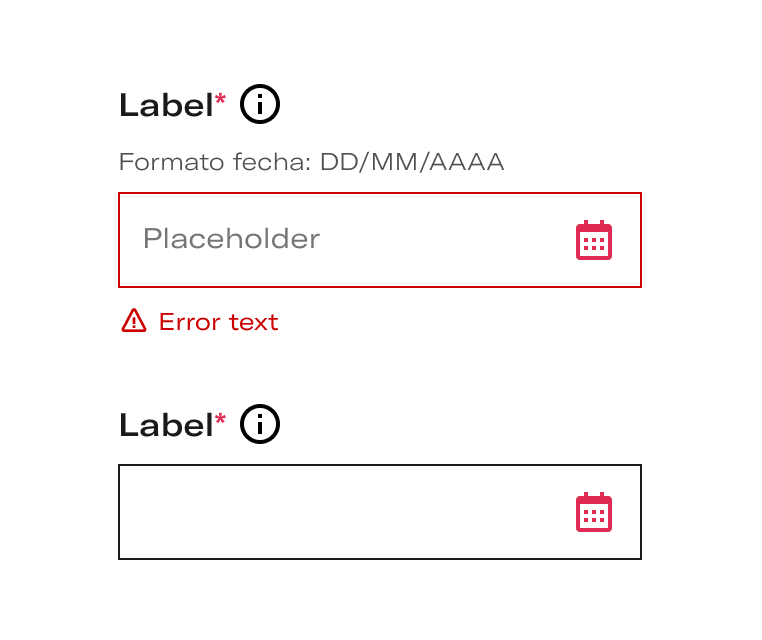Click the info icon beside the second Label
This screenshot has width=762, height=640.
(x=260, y=424)
